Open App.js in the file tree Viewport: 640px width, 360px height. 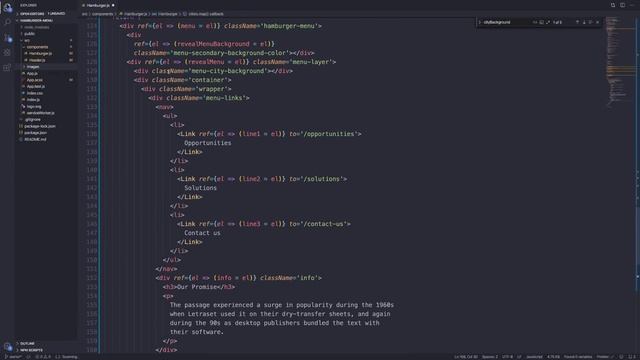point(32,73)
